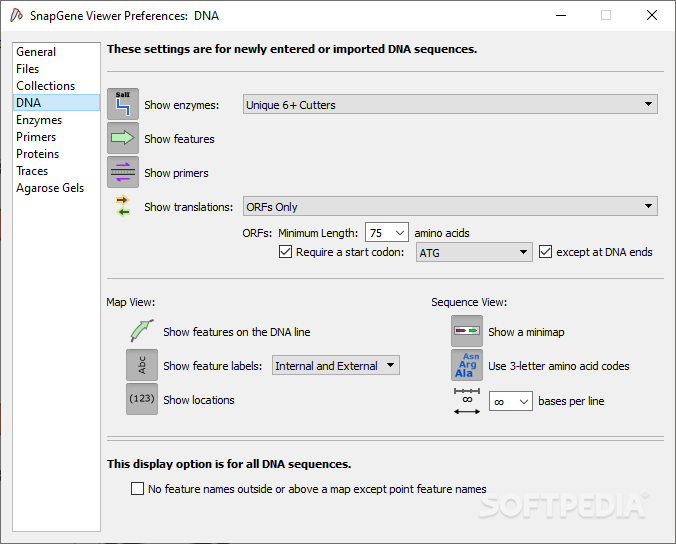
Task: Click the Show translations arrows icon
Action: (x=123, y=206)
